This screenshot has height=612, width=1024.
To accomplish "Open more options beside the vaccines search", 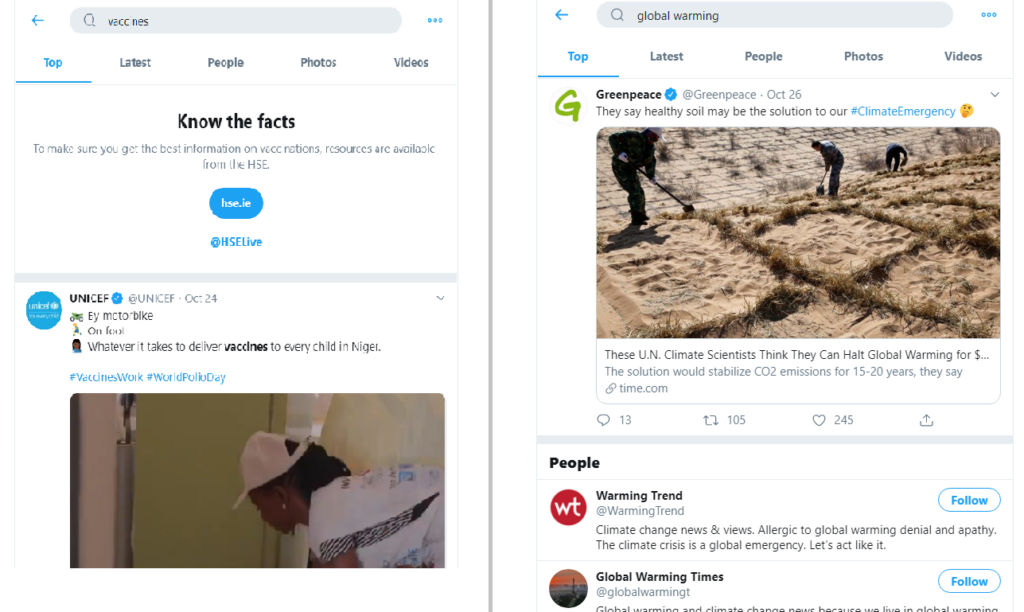I will 435,20.
